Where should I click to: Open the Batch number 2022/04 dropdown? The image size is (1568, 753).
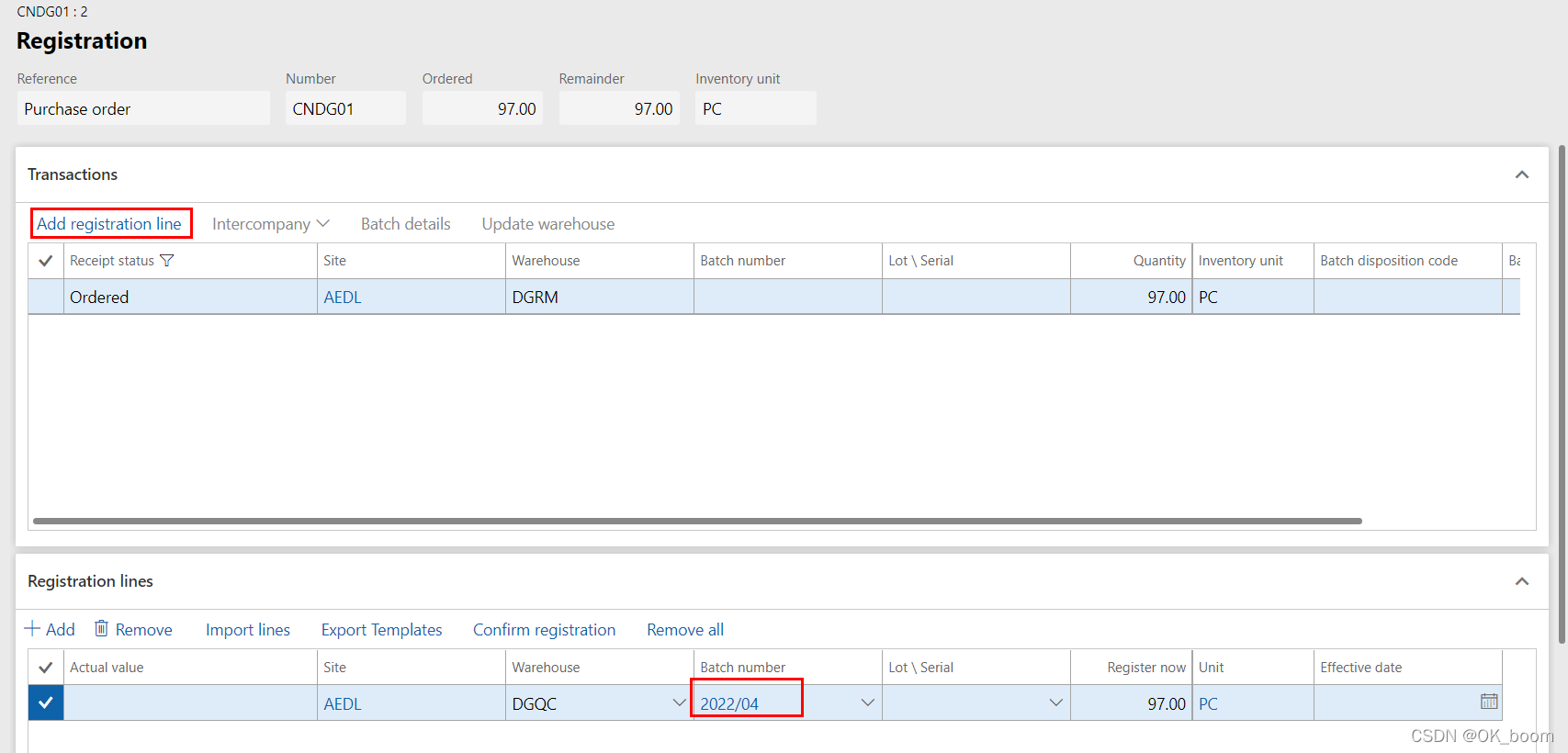click(x=867, y=703)
